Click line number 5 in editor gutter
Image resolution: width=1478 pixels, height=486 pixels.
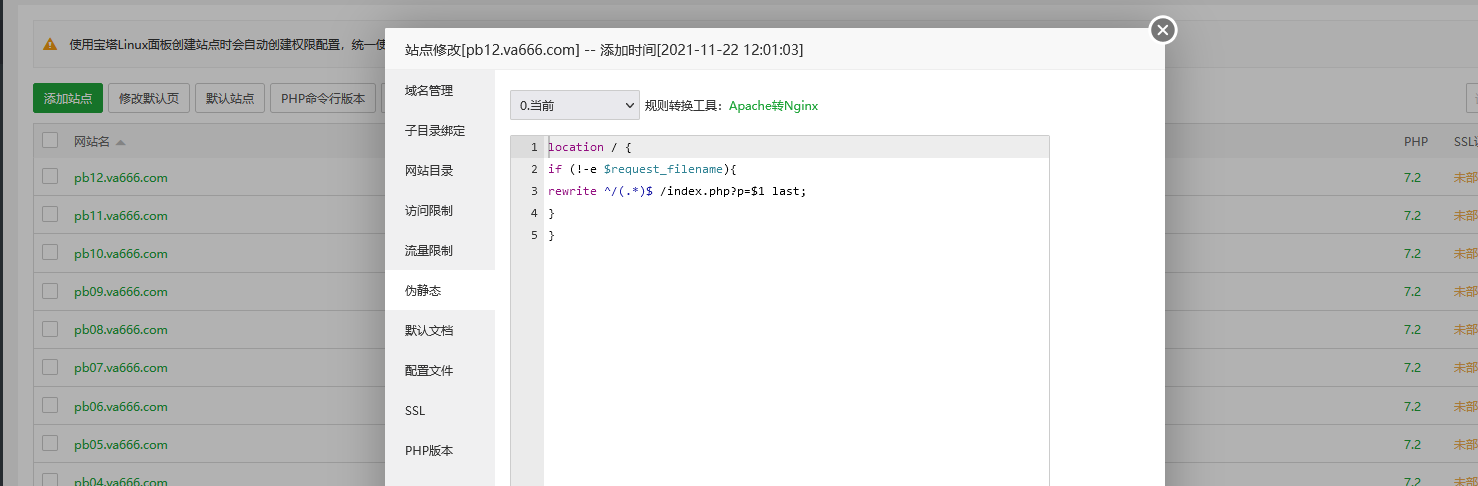click(x=534, y=235)
